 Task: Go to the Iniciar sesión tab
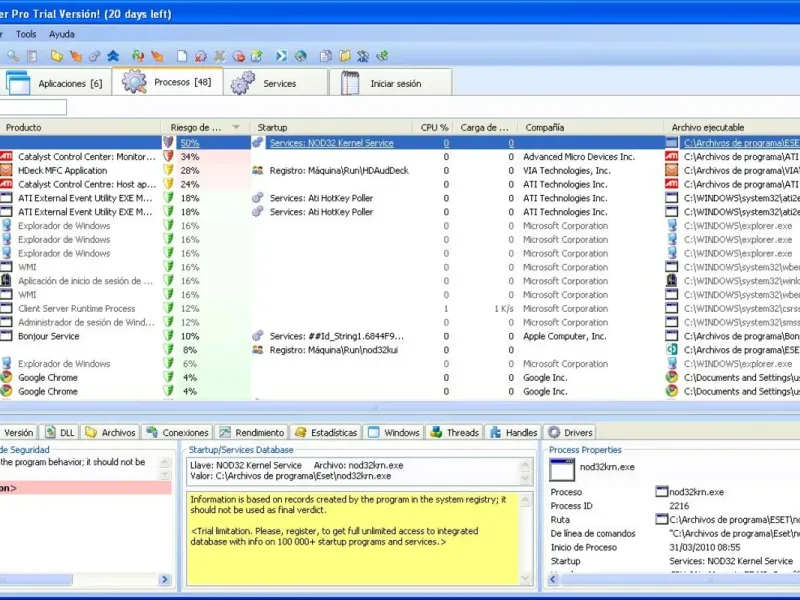click(x=391, y=83)
